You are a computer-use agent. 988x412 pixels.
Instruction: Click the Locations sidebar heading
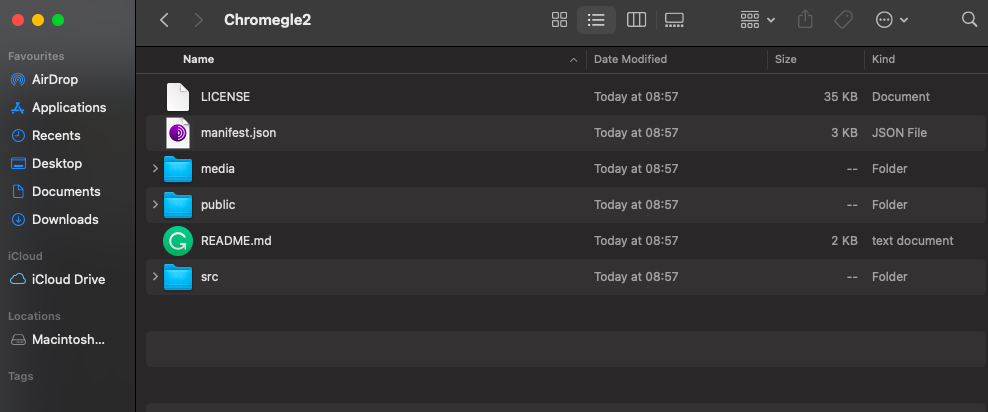[x=34, y=316]
